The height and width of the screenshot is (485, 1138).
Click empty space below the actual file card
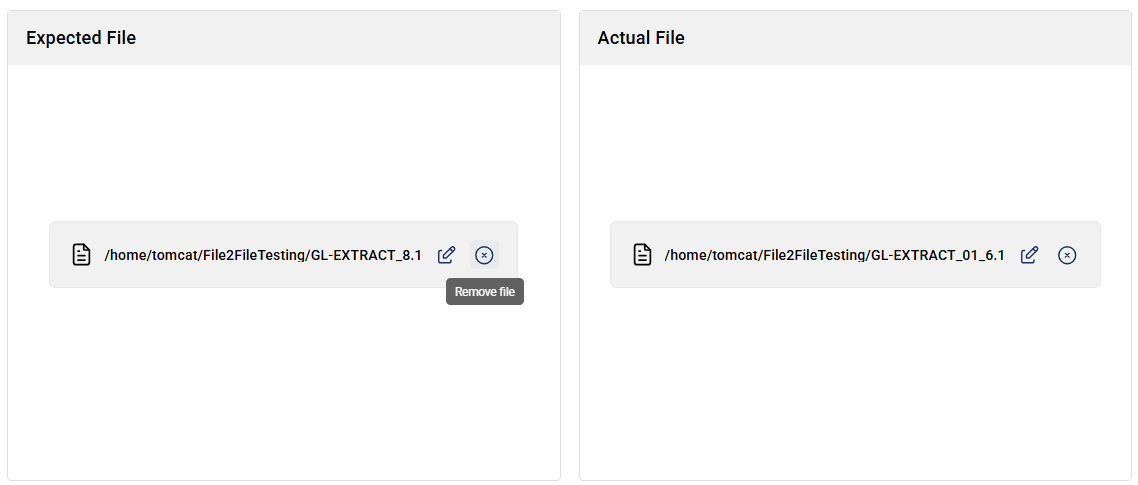click(855, 385)
